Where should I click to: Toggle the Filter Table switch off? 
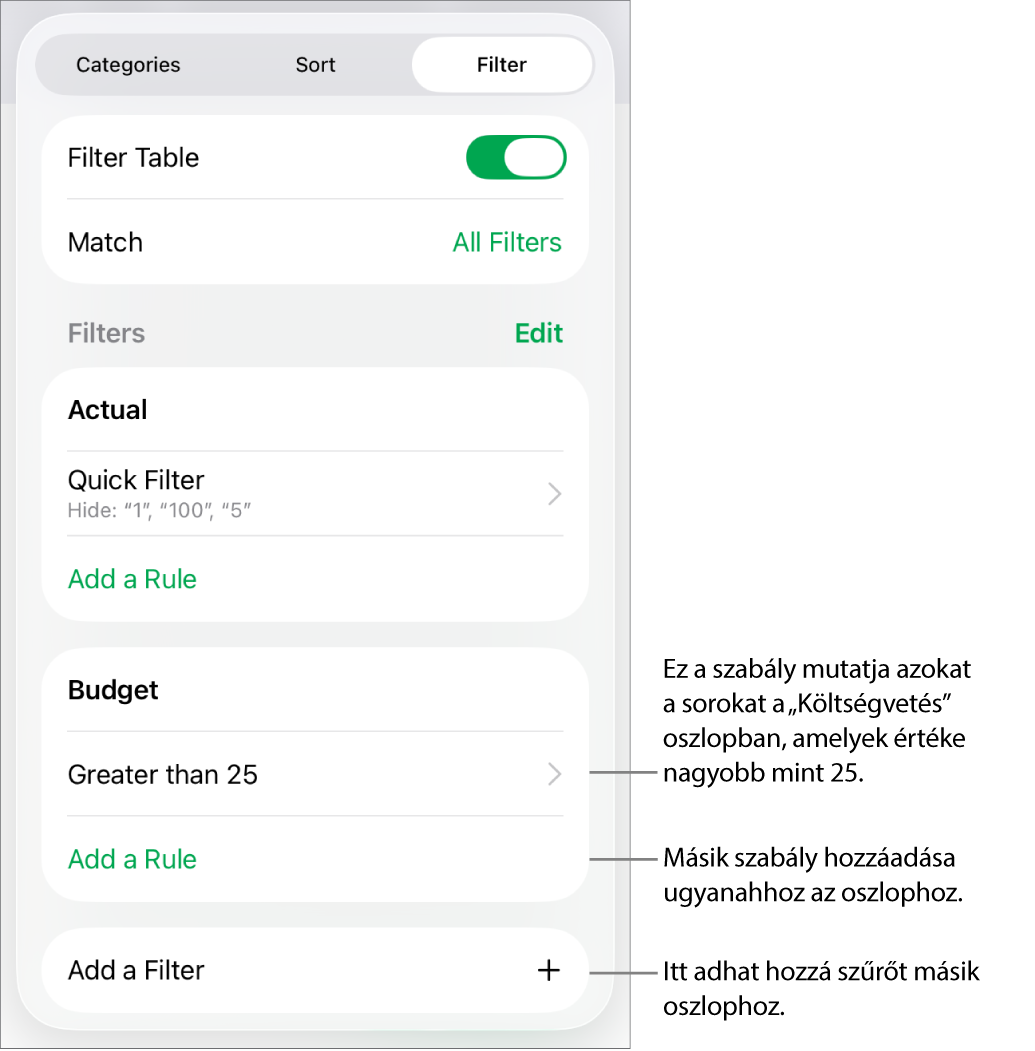(516, 158)
